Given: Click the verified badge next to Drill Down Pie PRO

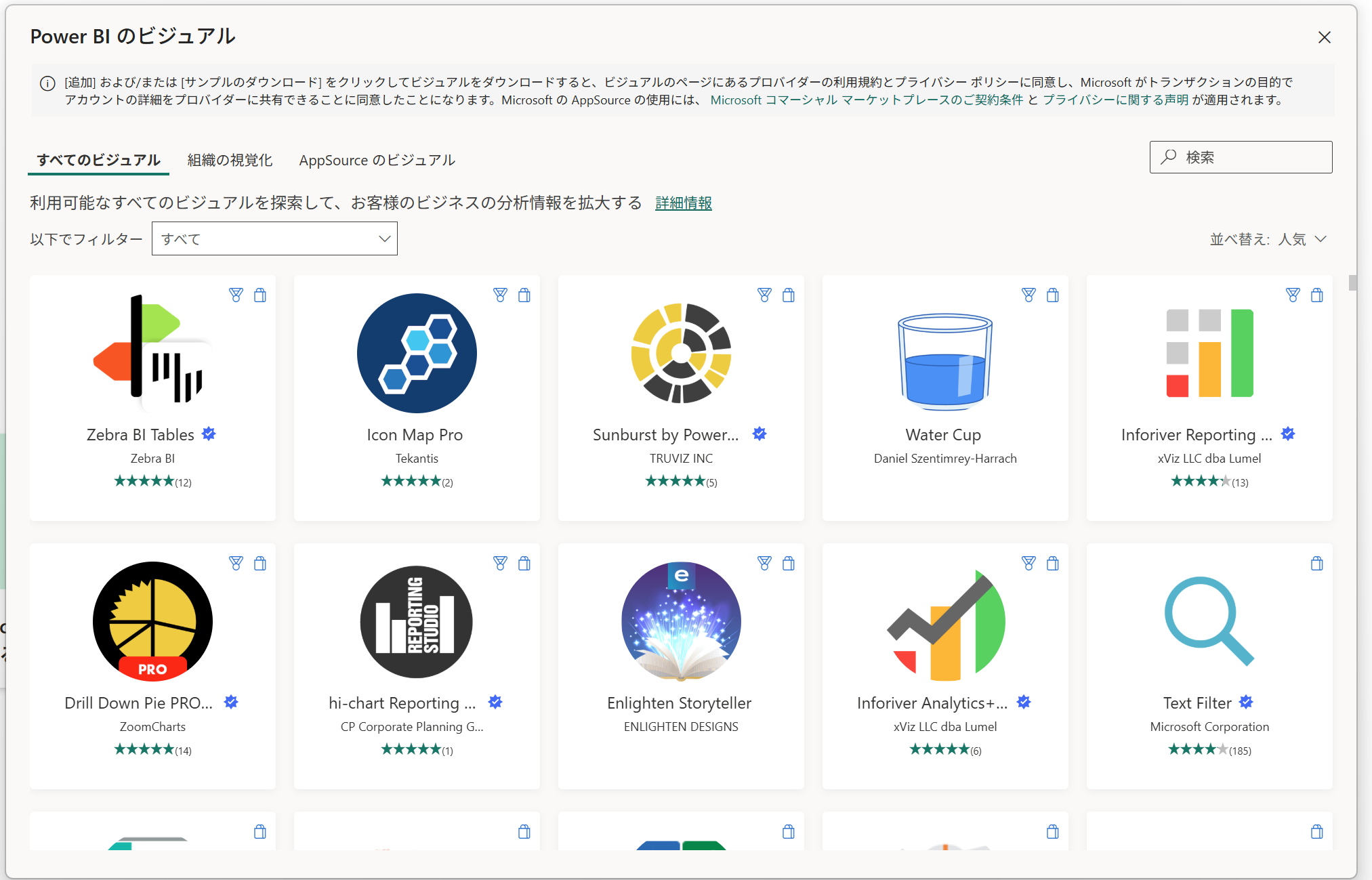Looking at the screenshot, I should [231, 702].
